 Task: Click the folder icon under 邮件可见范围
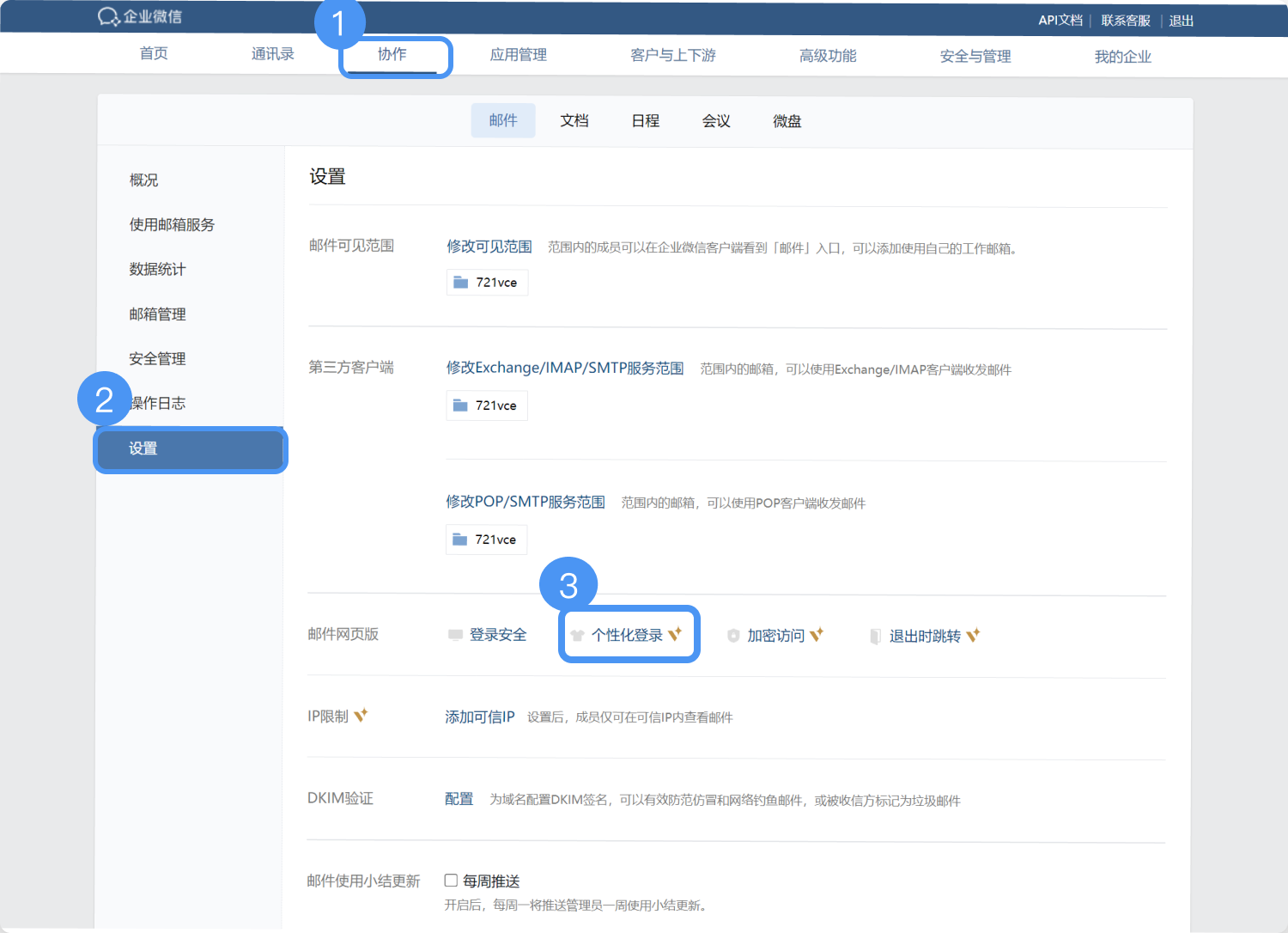(461, 282)
